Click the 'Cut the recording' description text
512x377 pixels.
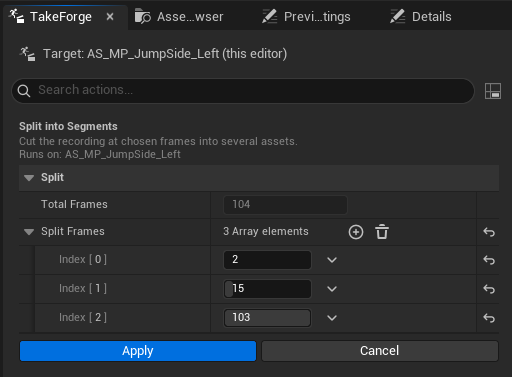[x=158, y=142]
